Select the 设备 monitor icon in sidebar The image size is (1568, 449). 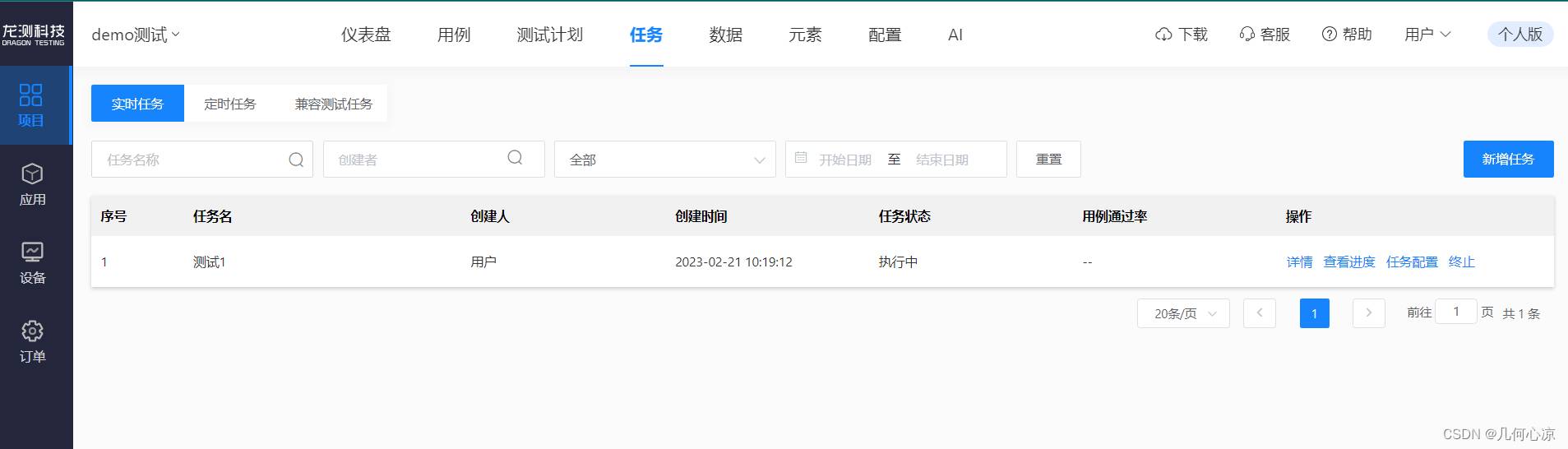32,252
